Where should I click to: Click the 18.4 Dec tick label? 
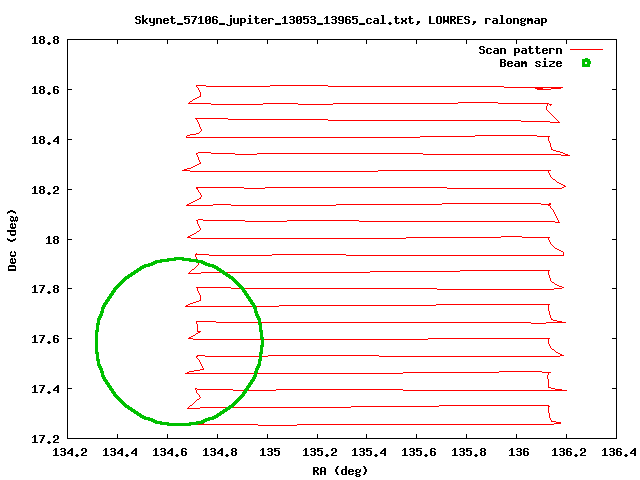(x=45, y=140)
